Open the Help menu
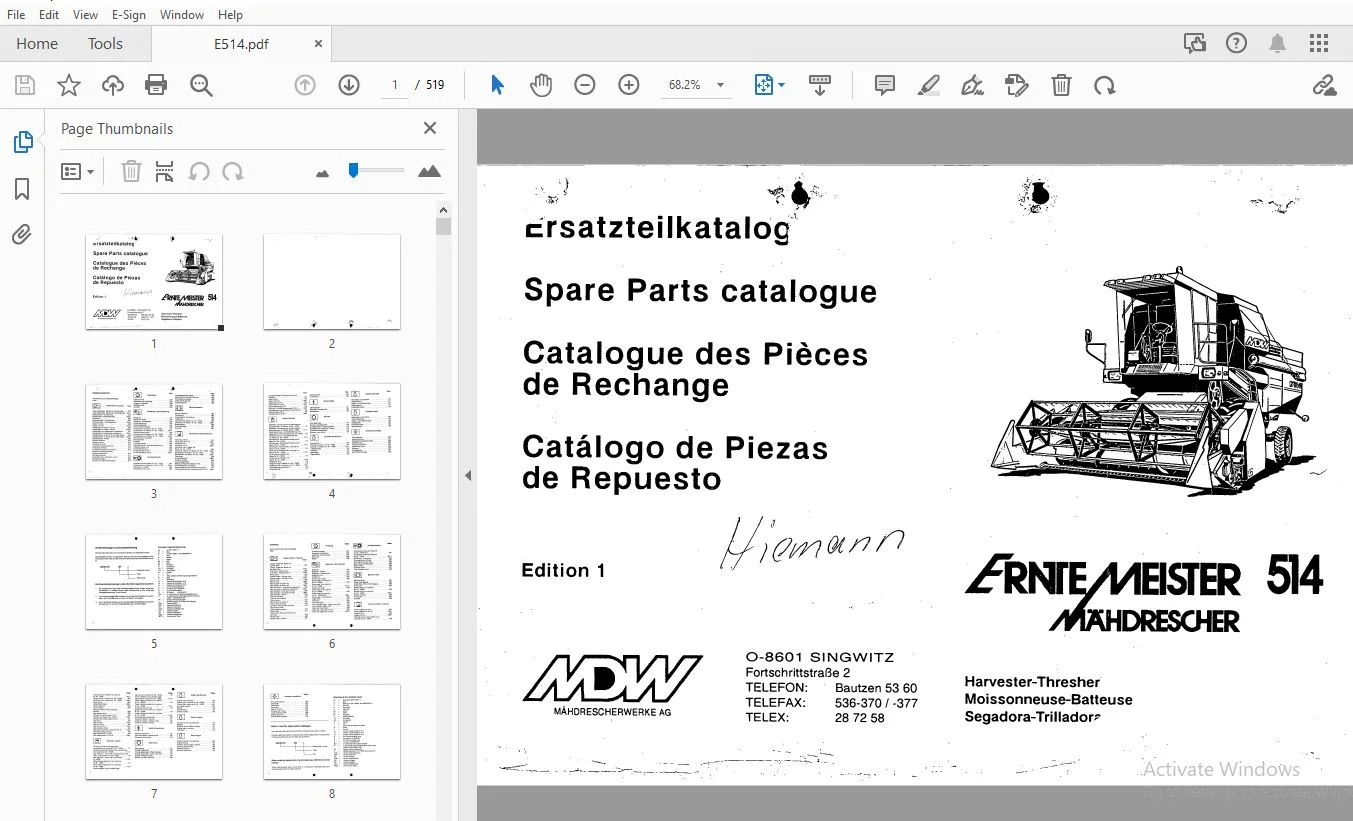The image size is (1353, 821). point(230,15)
